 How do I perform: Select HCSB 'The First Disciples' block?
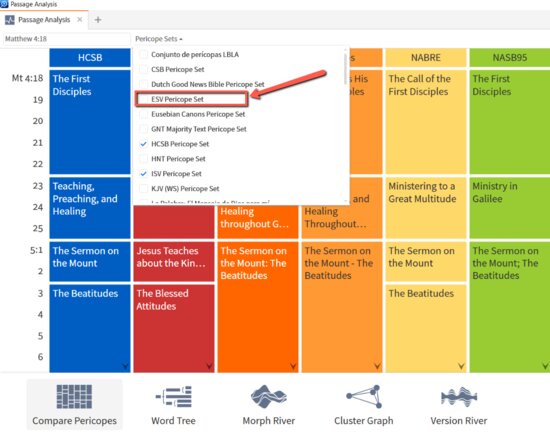[x=90, y=122]
